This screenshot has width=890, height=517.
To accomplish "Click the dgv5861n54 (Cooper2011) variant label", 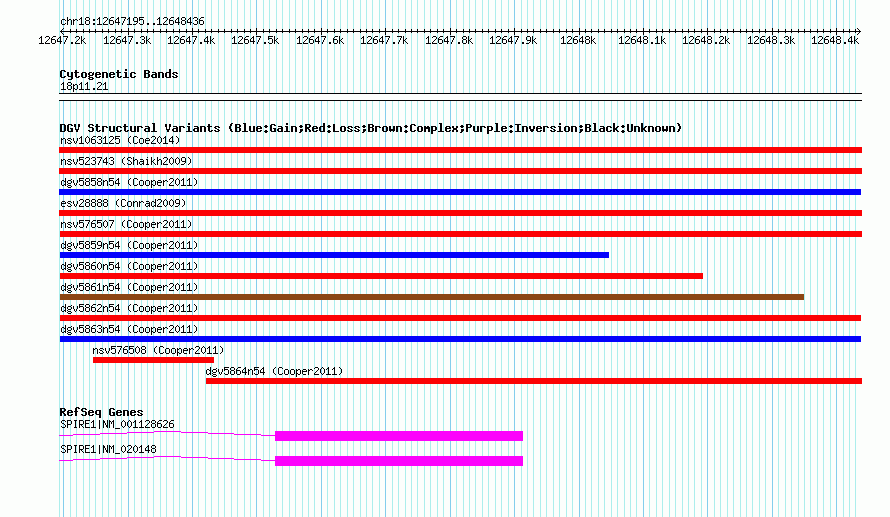I will (x=129, y=287).
